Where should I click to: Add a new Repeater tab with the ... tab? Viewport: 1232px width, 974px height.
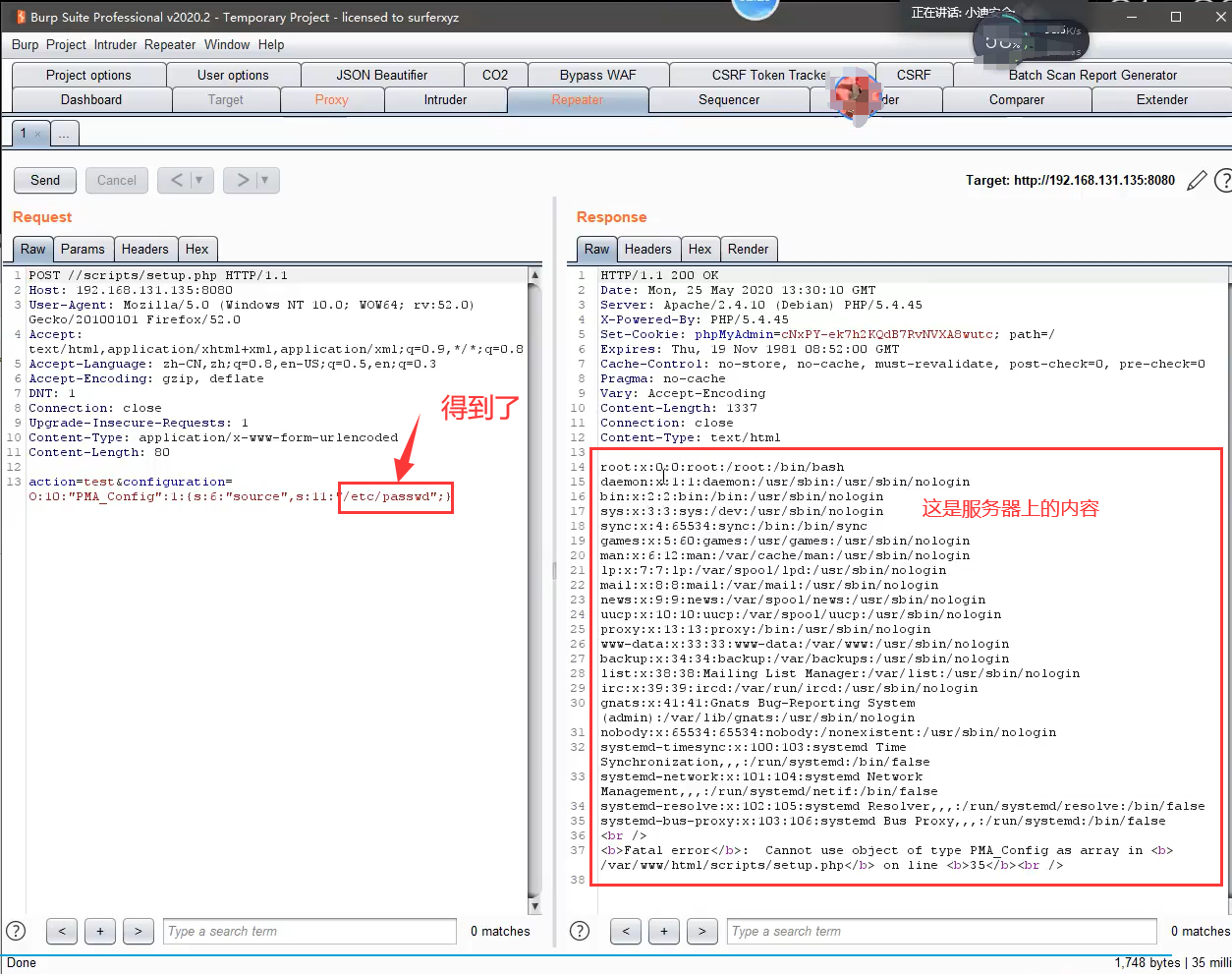[x=64, y=134]
